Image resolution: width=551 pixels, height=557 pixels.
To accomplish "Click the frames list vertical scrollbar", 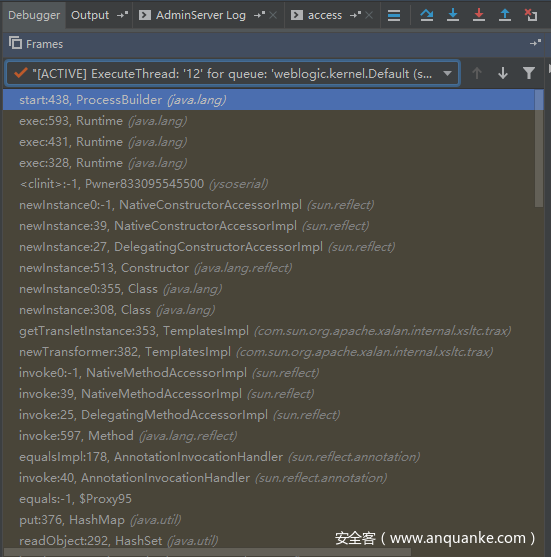I will pos(539,148).
